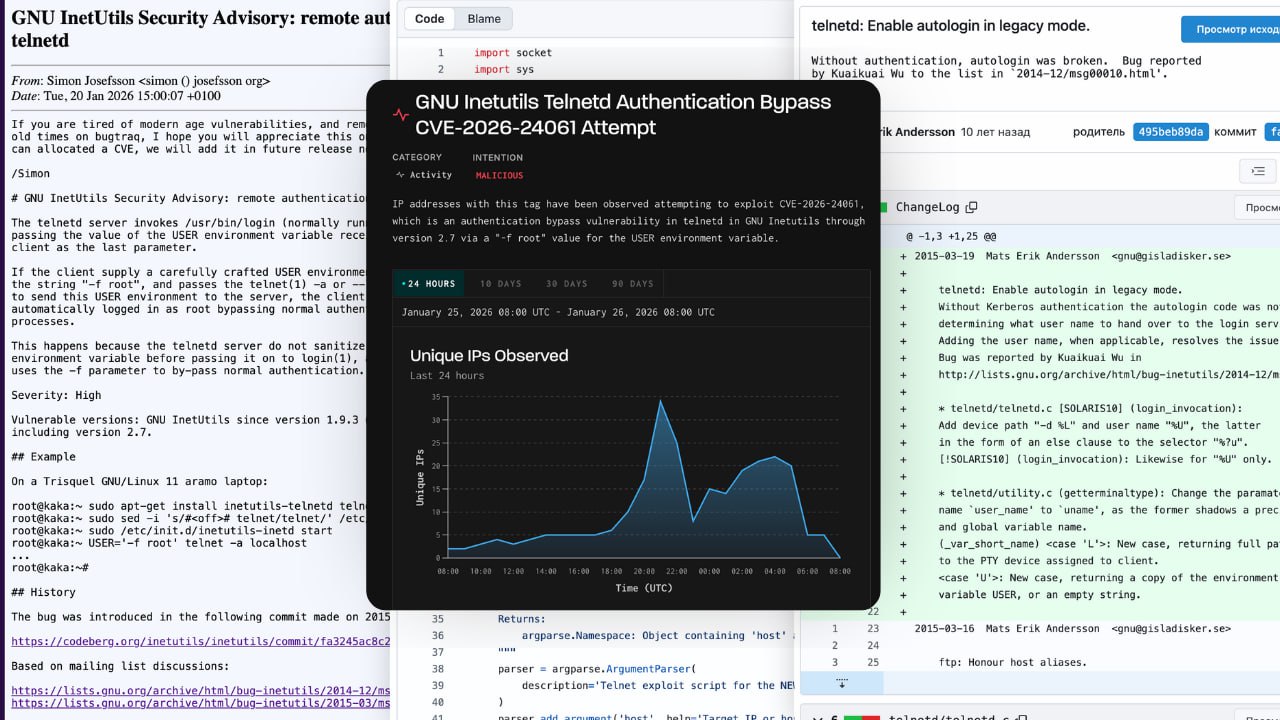Click the blue 'Просмотр исход' button
The image size is (1280, 720).
[x=1230, y=29]
